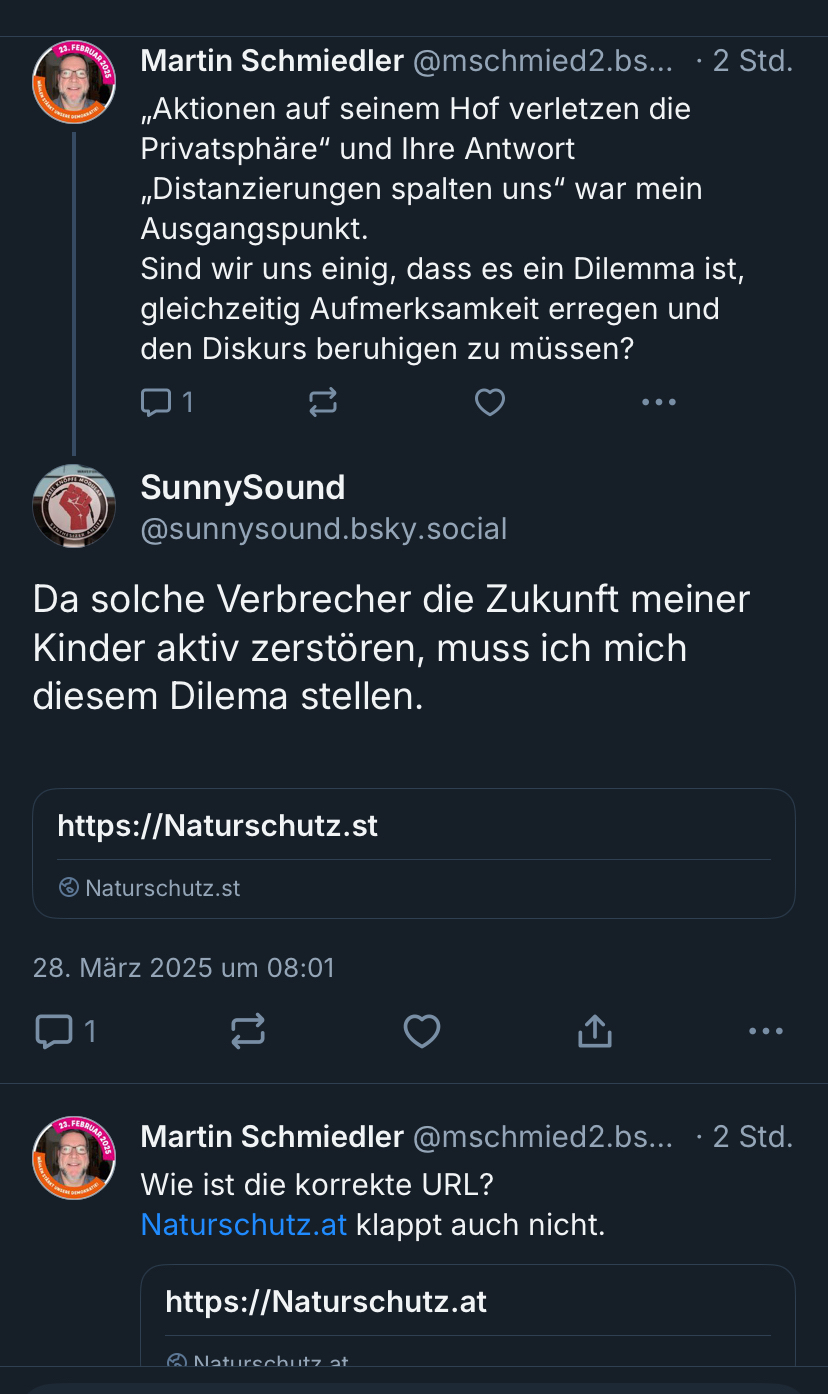
Task: Share SunnySound's main post
Action: click(x=594, y=1031)
